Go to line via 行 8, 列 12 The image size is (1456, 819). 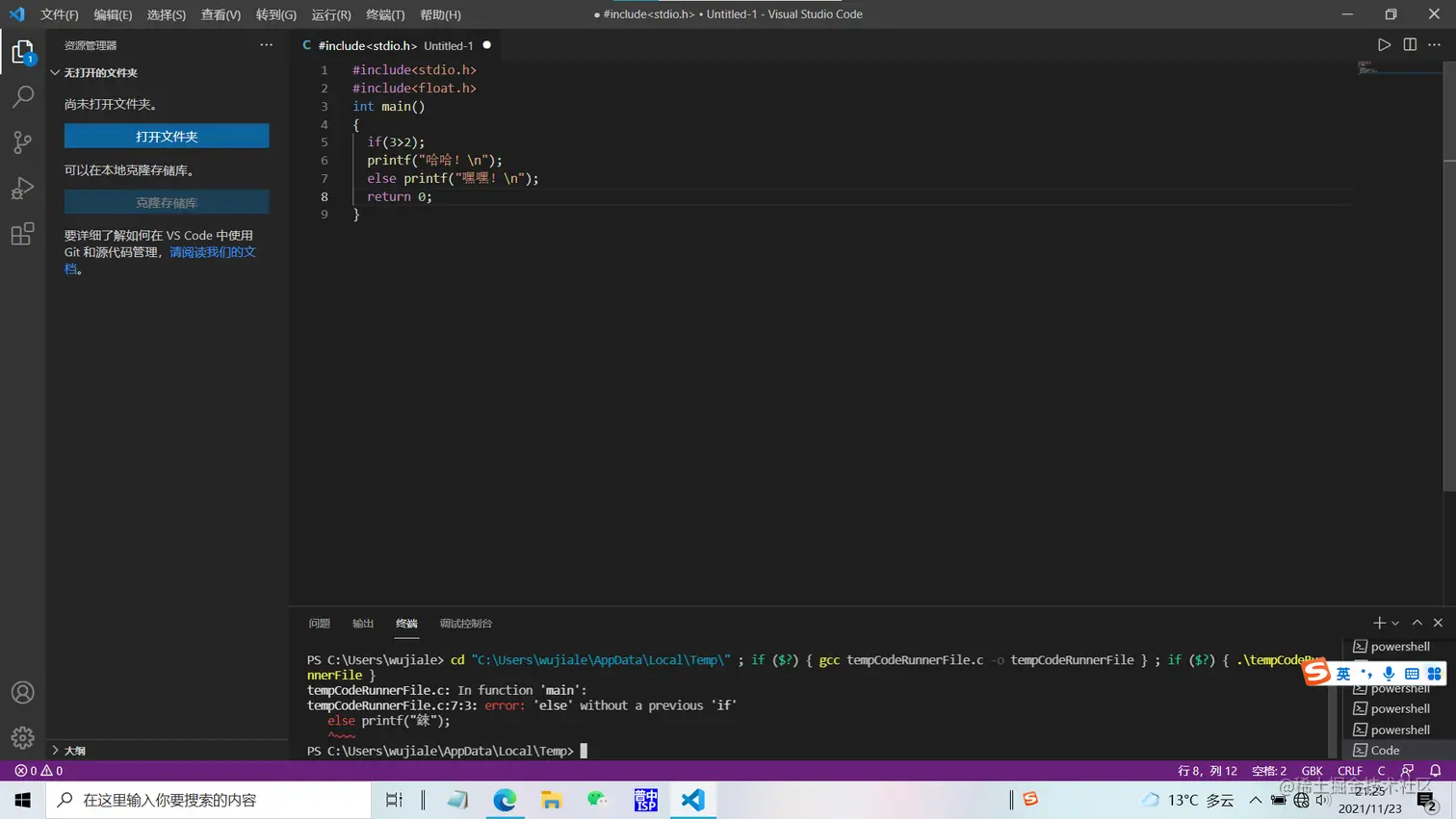pyautogui.click(x=1208, y=771)
